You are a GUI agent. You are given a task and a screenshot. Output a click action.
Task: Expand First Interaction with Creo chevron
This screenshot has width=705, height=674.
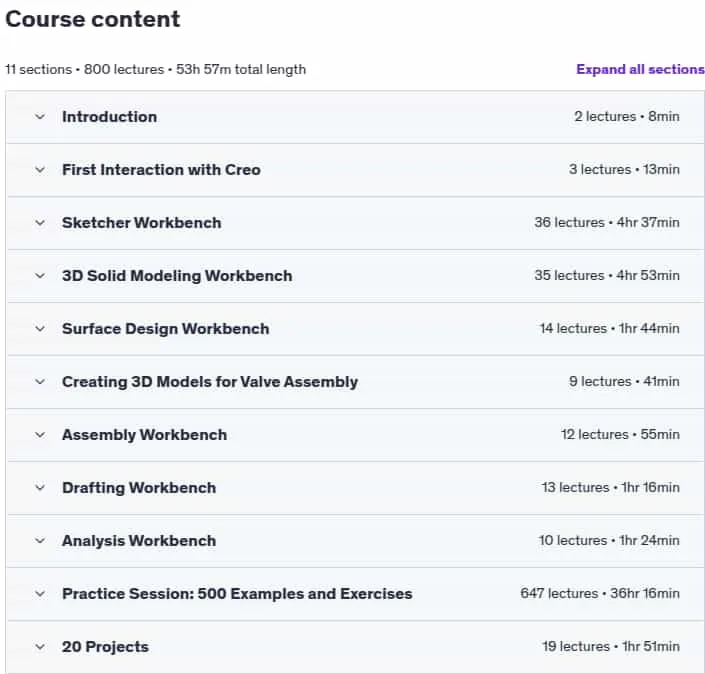[40, 170]
